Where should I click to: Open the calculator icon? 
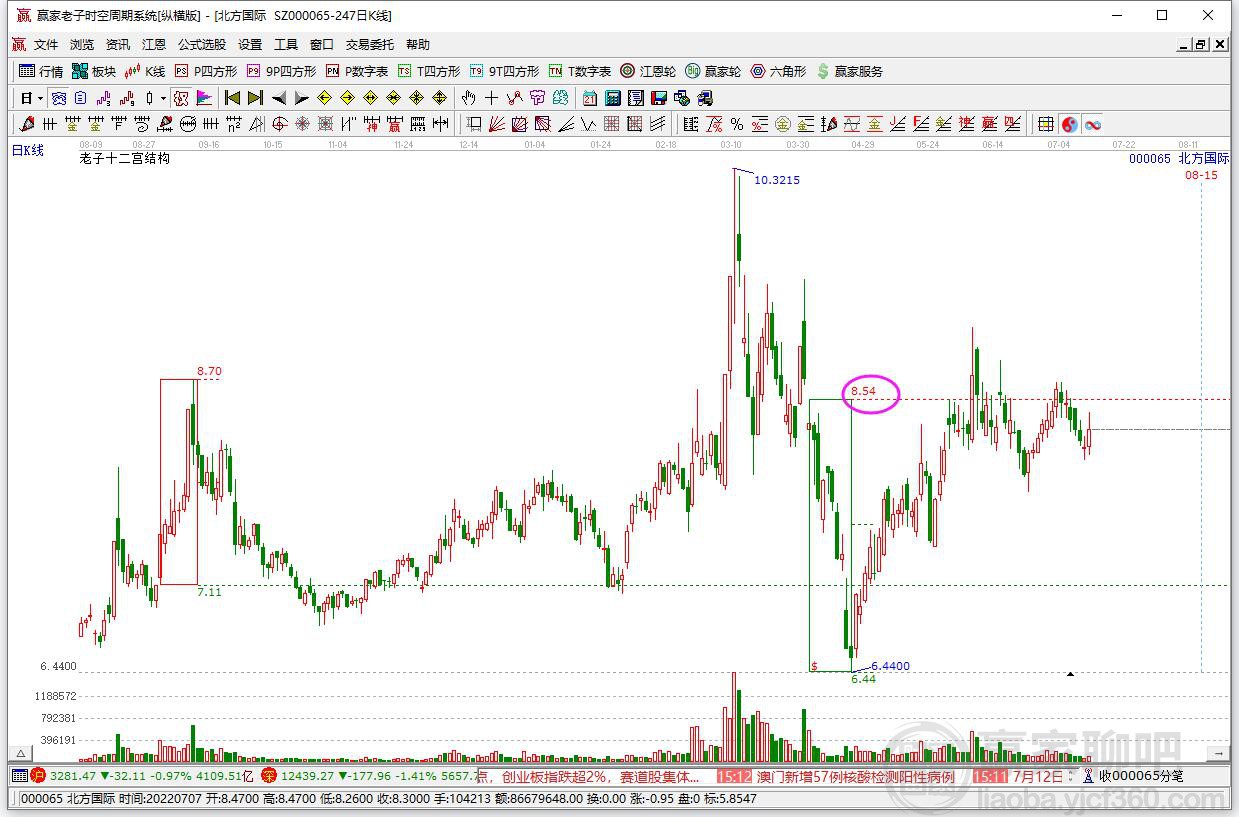click(x=611, y=98)
